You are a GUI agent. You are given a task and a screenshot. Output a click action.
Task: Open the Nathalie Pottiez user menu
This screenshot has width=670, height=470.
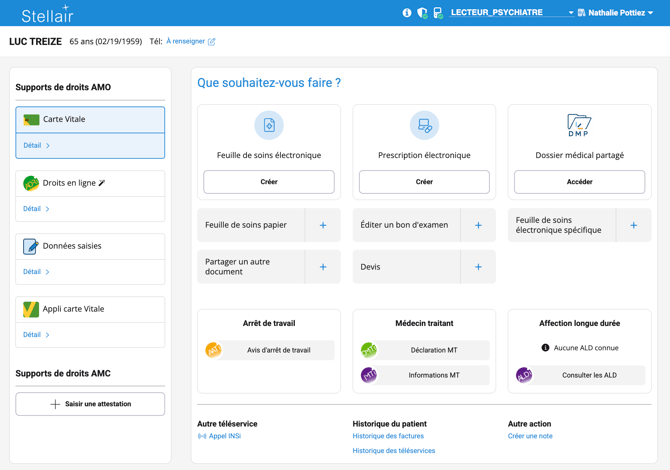pyautogui.click(x=615, y=13)
